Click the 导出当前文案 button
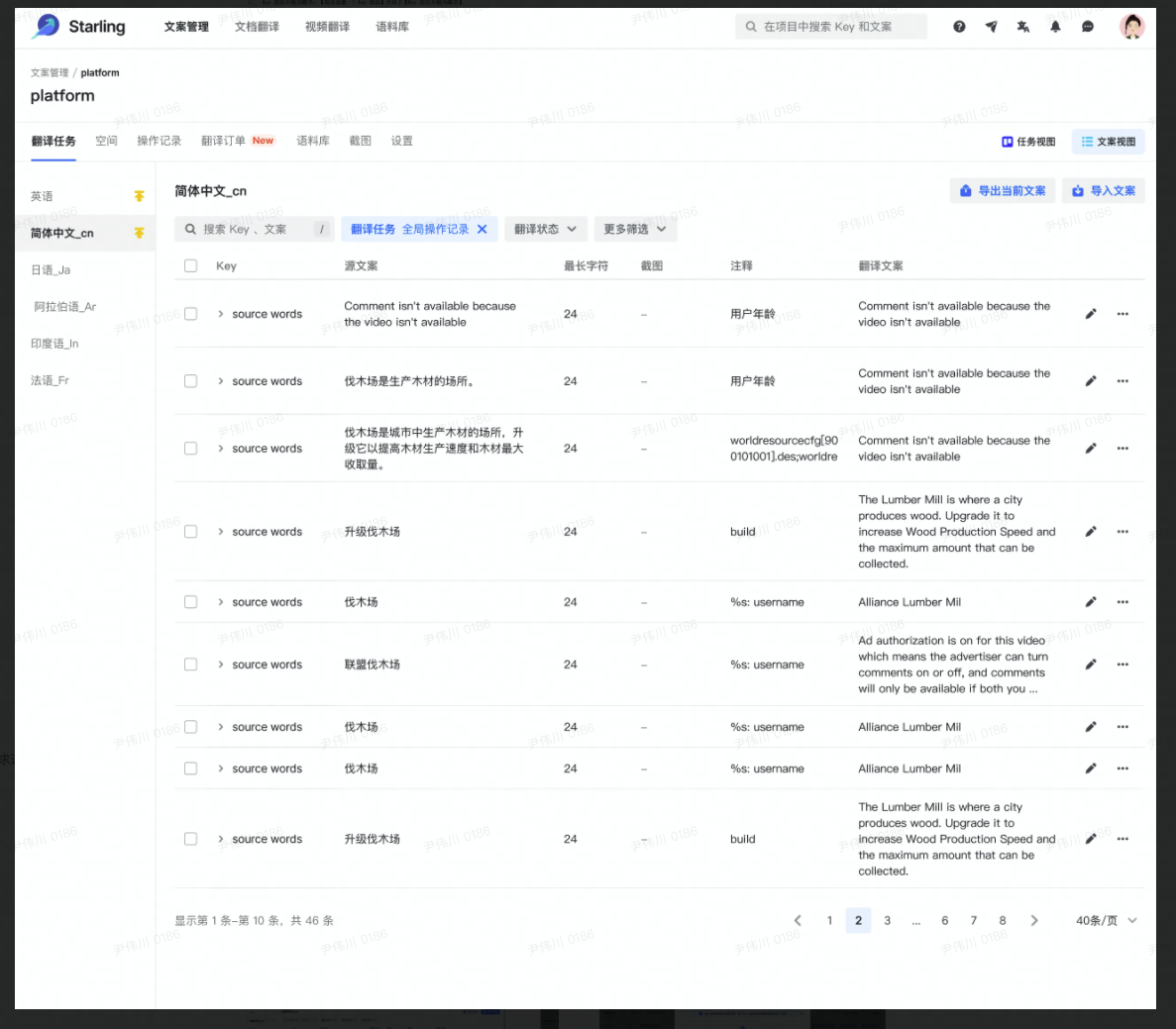Viewport: 1176px width, 1029px height. tap(1003, 191)
